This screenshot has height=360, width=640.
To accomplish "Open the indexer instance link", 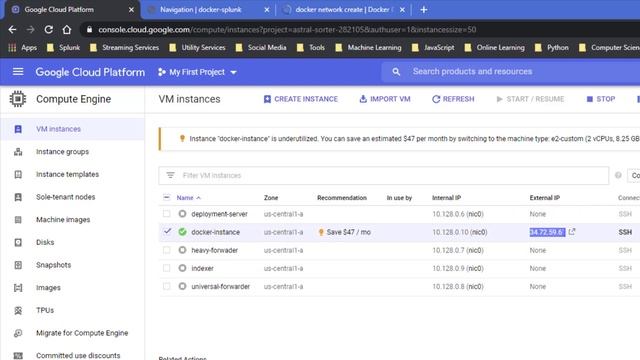I will pos(202,268).
